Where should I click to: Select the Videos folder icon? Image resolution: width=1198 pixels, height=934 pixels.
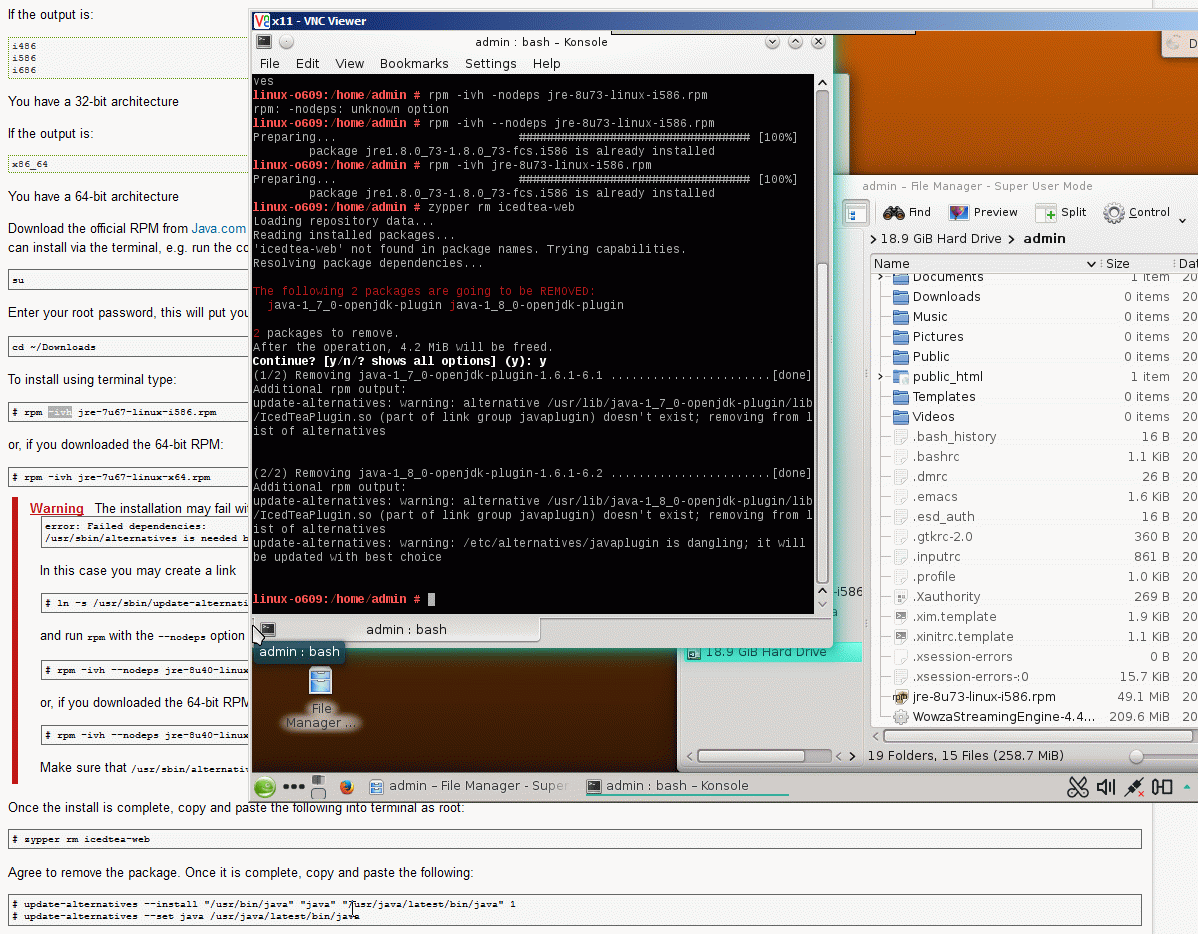(901, 417)
